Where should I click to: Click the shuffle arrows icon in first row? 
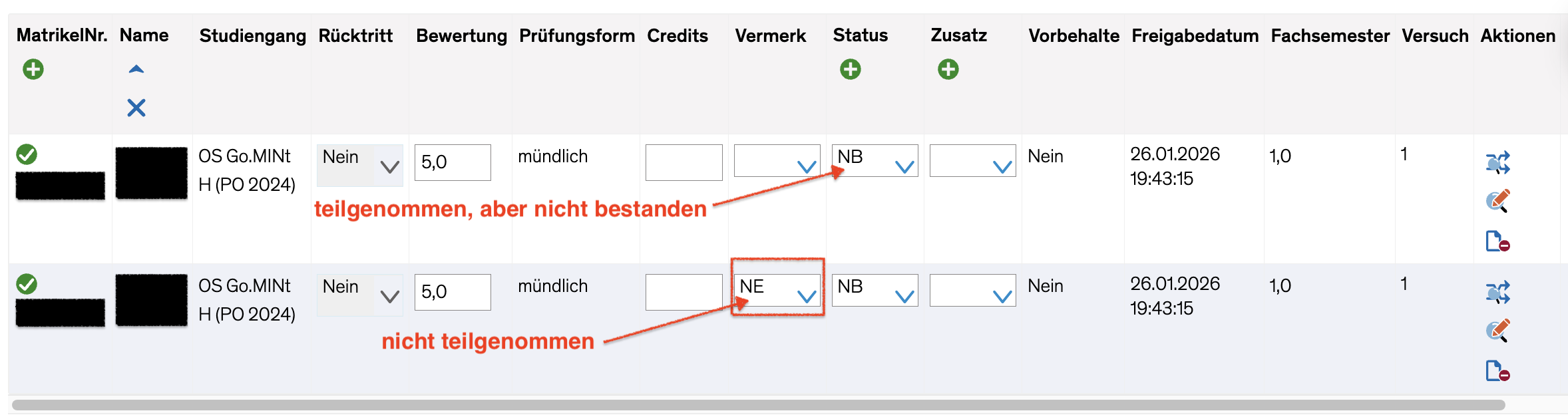[1498, 162]
